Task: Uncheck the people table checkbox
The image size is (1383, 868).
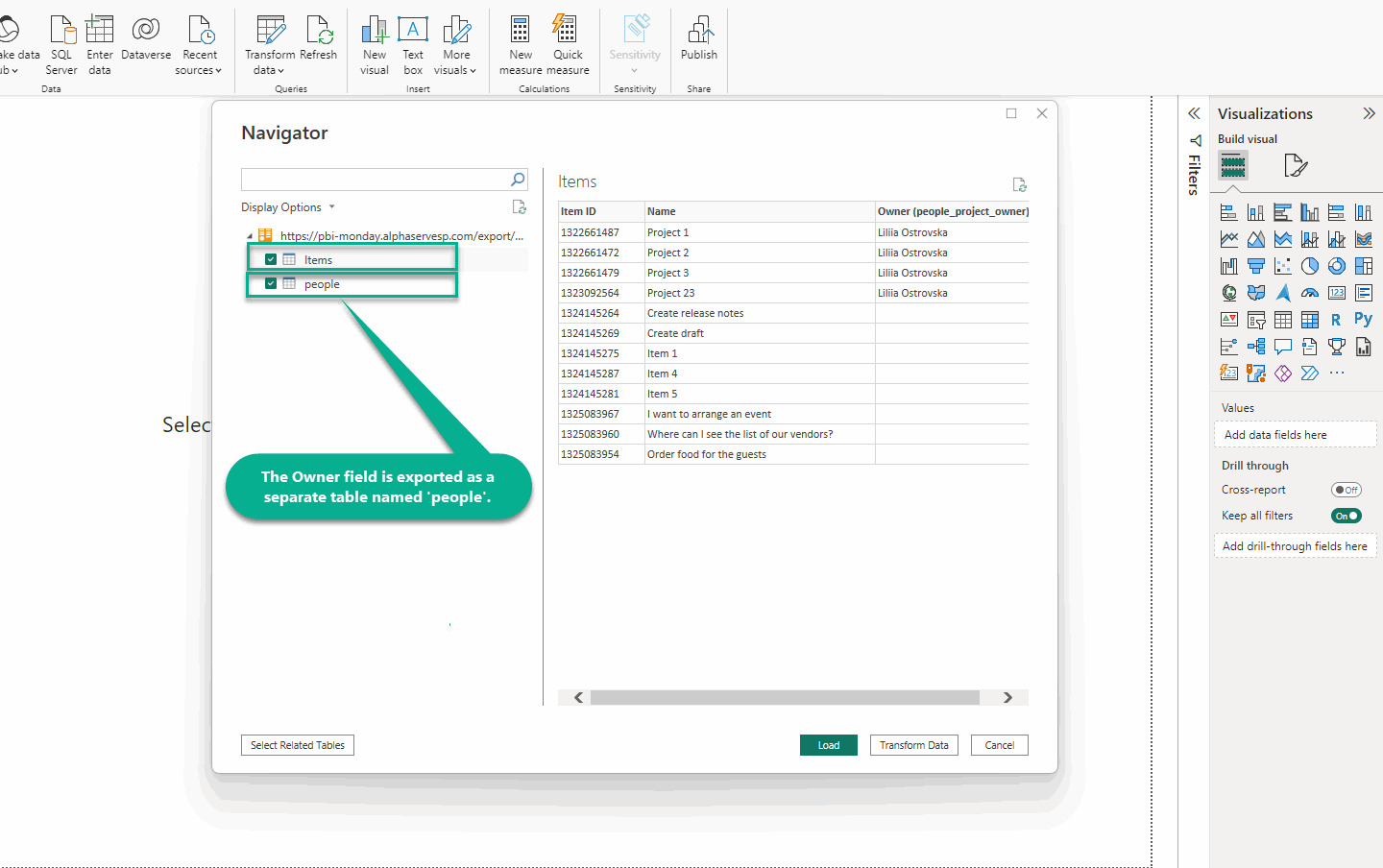Action: [271, 283]
